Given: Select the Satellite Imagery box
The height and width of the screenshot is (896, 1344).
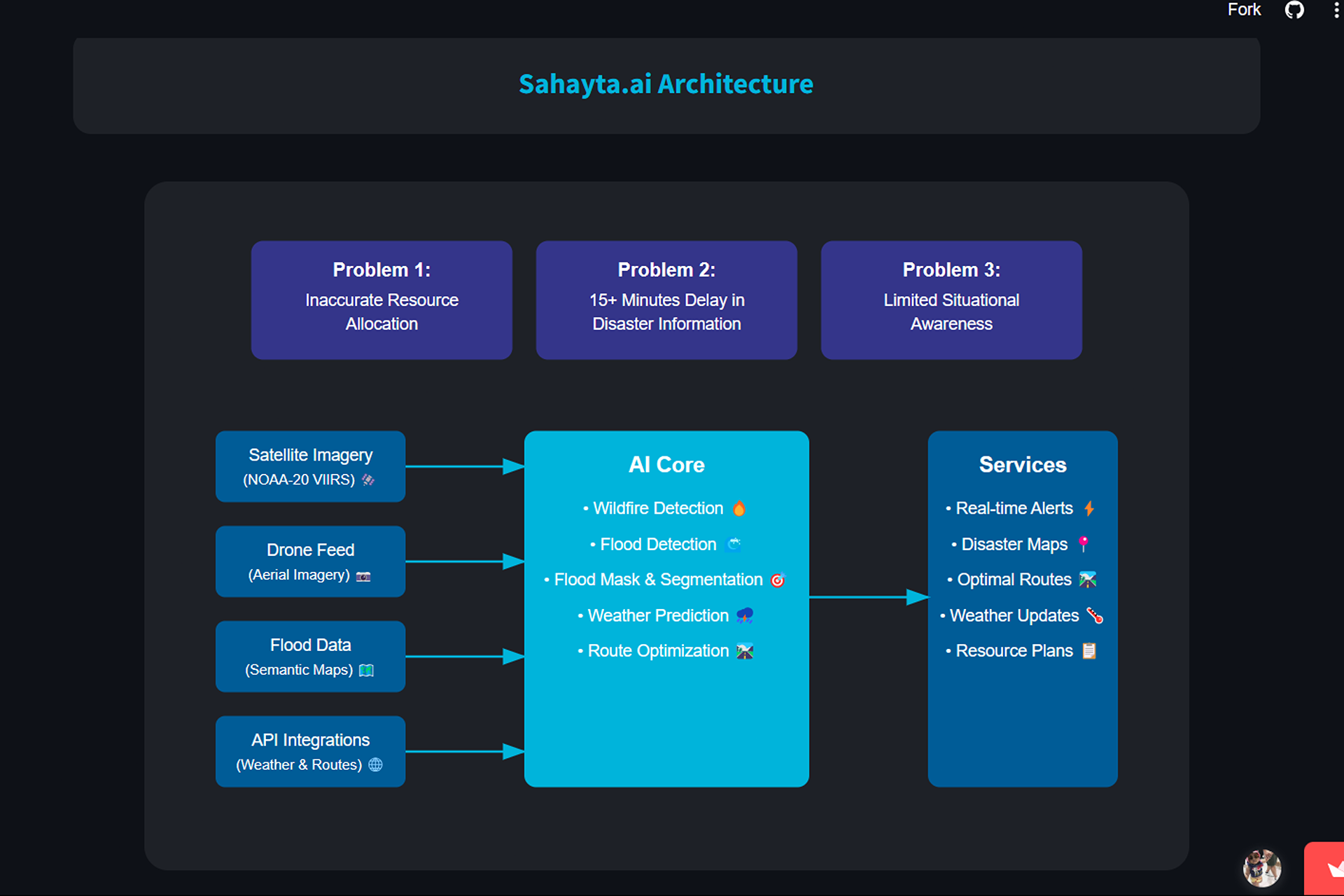Looking at the screenshot, I should pyautogui.click(x=310, y=466).
